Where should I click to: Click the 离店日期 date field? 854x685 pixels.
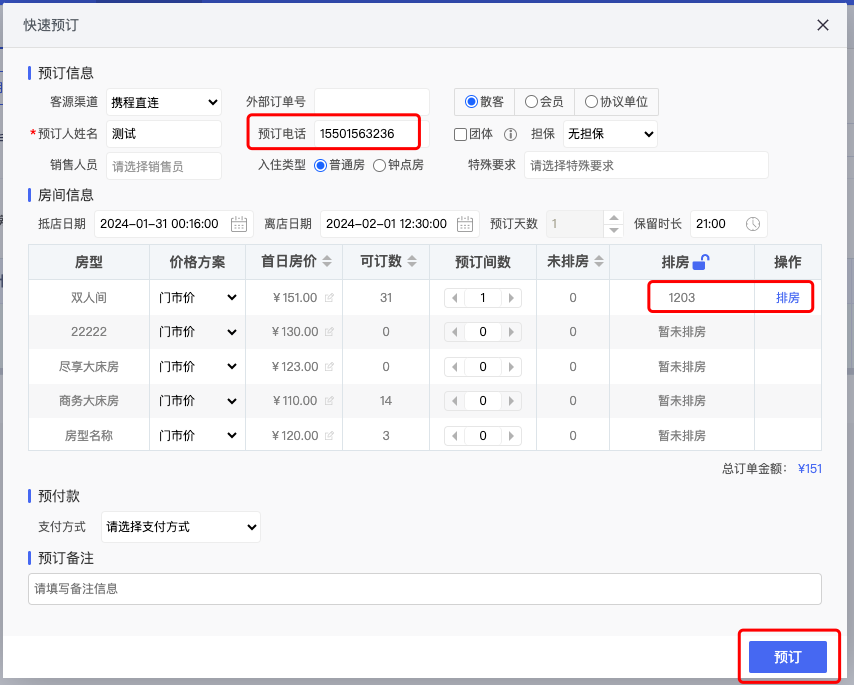click(400, 224)
